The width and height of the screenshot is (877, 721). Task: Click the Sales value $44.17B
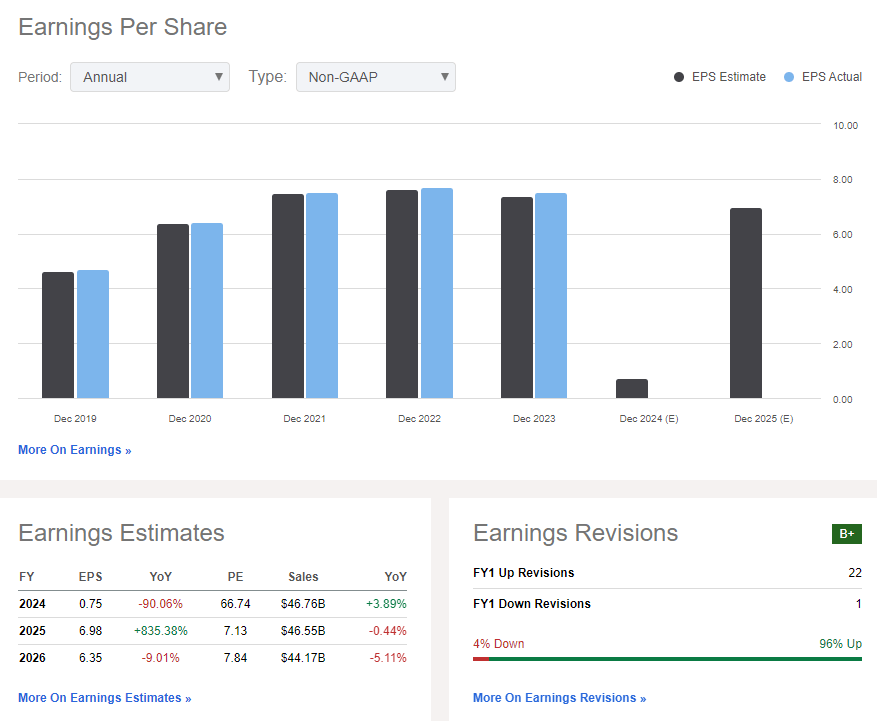click(x=303, y=658)
